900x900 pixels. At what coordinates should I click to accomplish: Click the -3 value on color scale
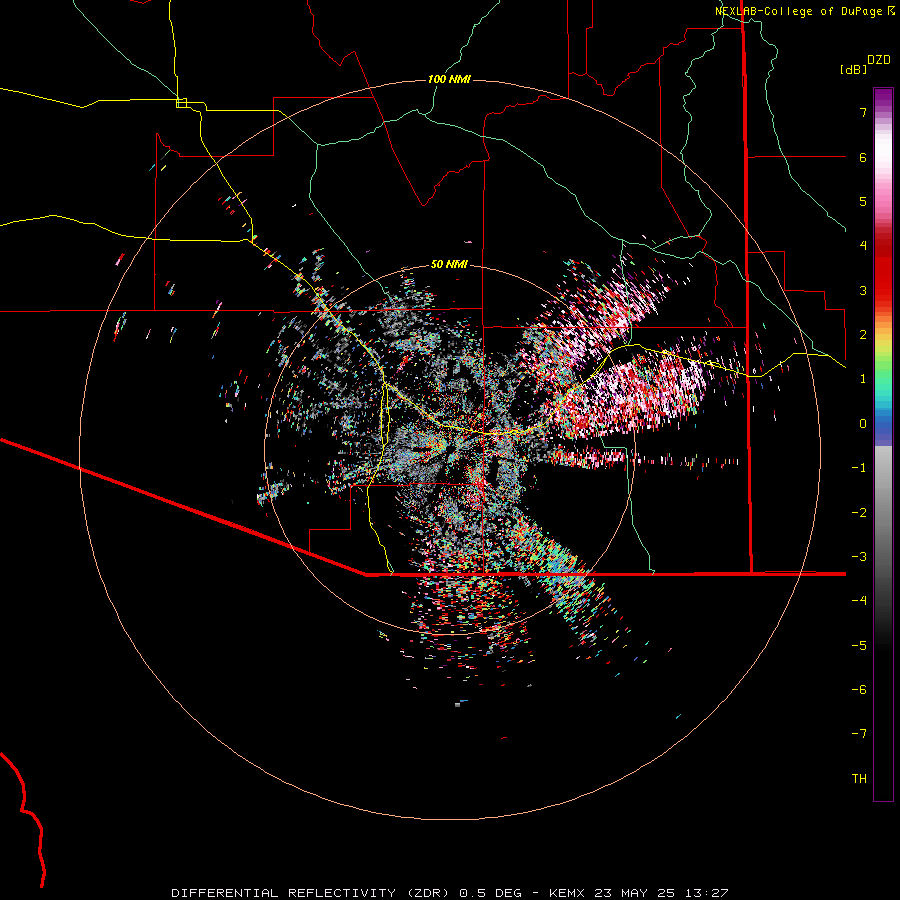pyautogui.click(x=859, y=557)
